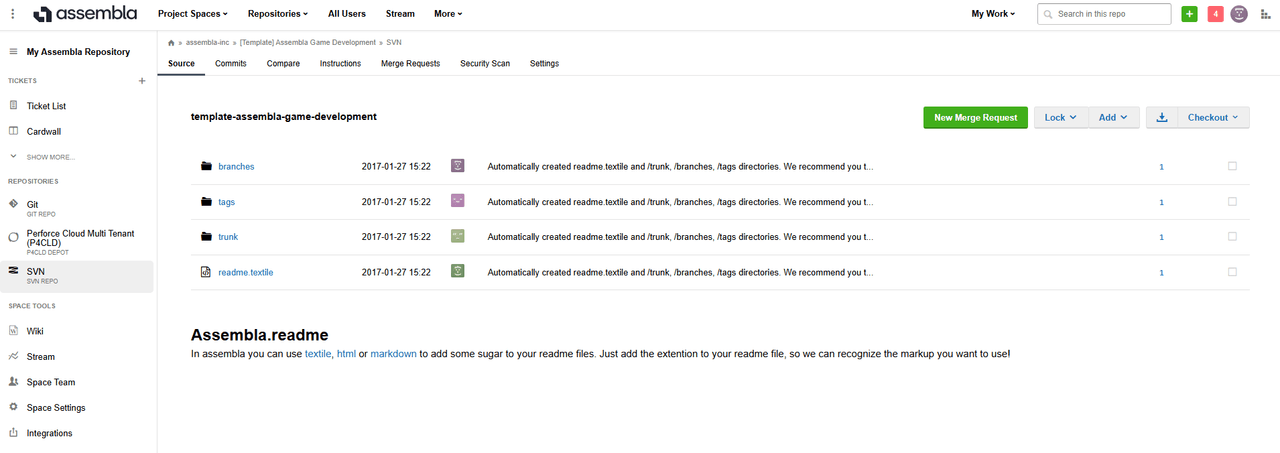Tick the checkbox for the branches row

tap(1232, 166)
